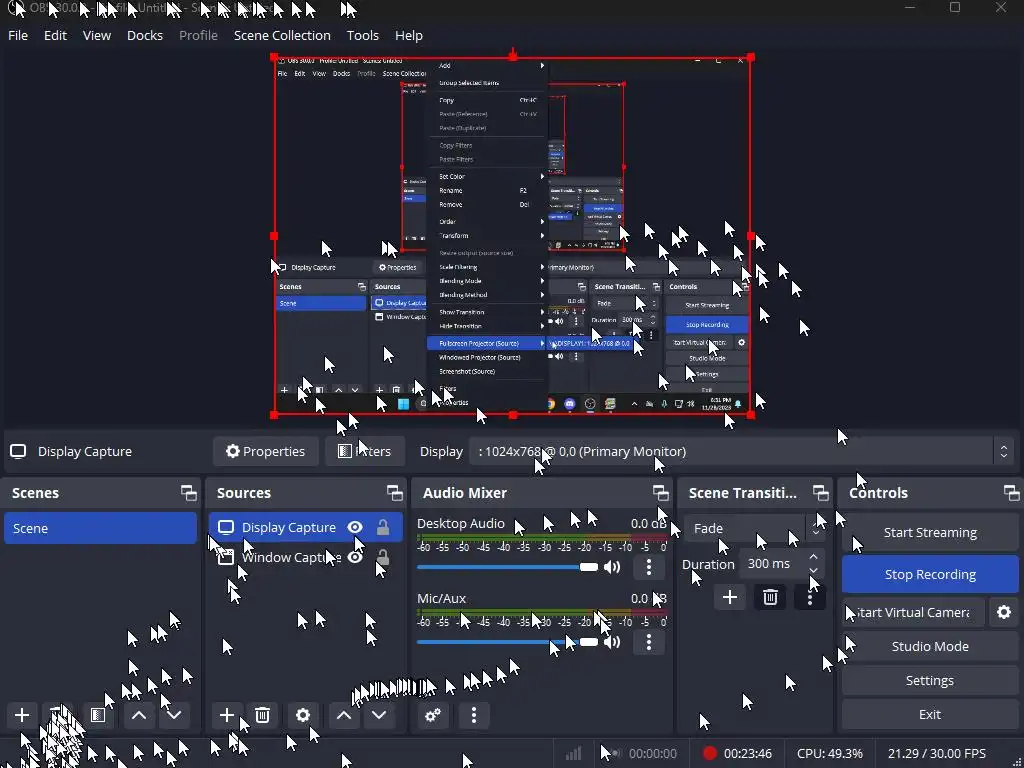Toggle visibility eye for Window Capture
Image resolution: width=1024 pixels, height=768 pixels.
coord(355,558)
